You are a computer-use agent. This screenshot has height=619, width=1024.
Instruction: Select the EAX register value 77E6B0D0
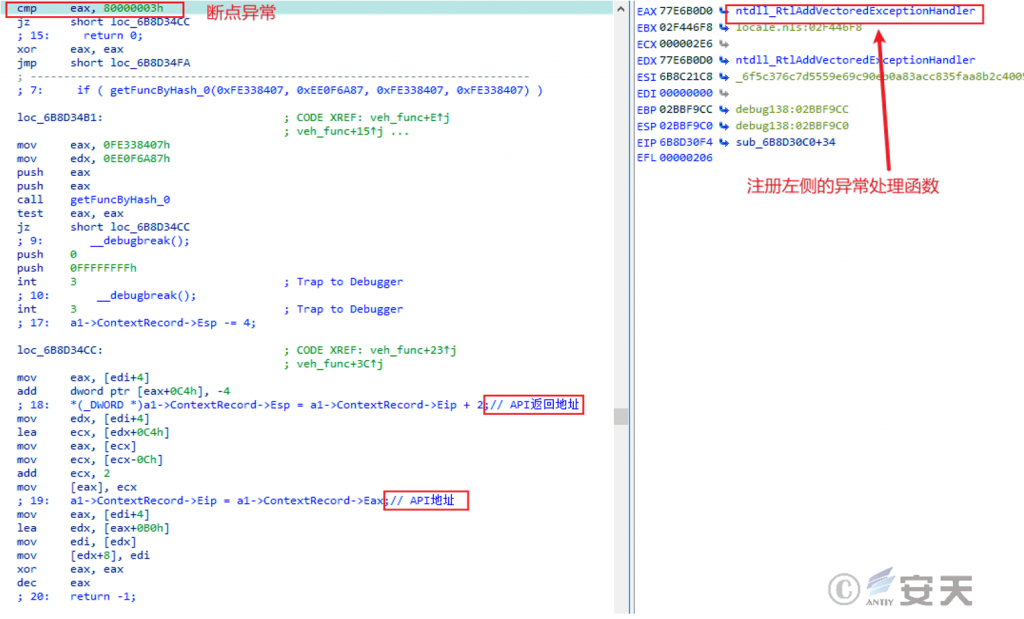point(686,11)
